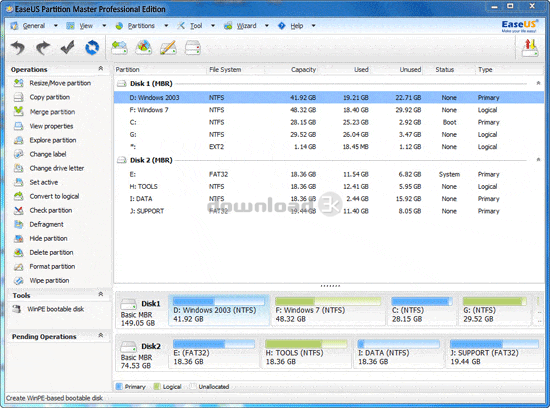Open the General menu dropdown arrow
This screenshot has height=408, width=550.
[55, 26]
